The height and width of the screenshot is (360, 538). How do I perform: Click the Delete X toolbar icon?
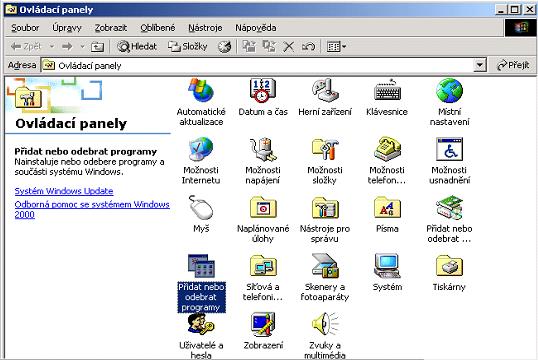289,46
